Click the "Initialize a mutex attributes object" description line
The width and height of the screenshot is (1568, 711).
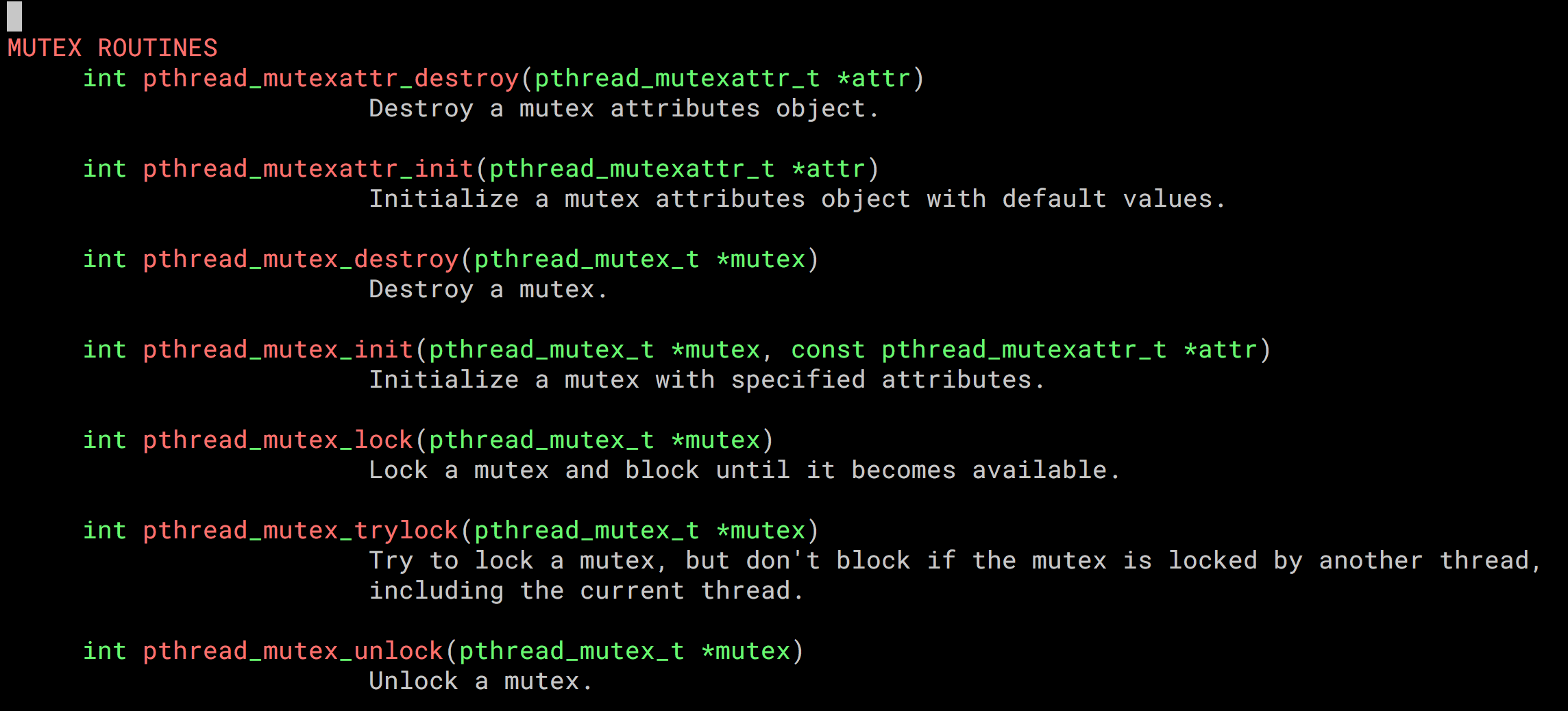[797, 199]
